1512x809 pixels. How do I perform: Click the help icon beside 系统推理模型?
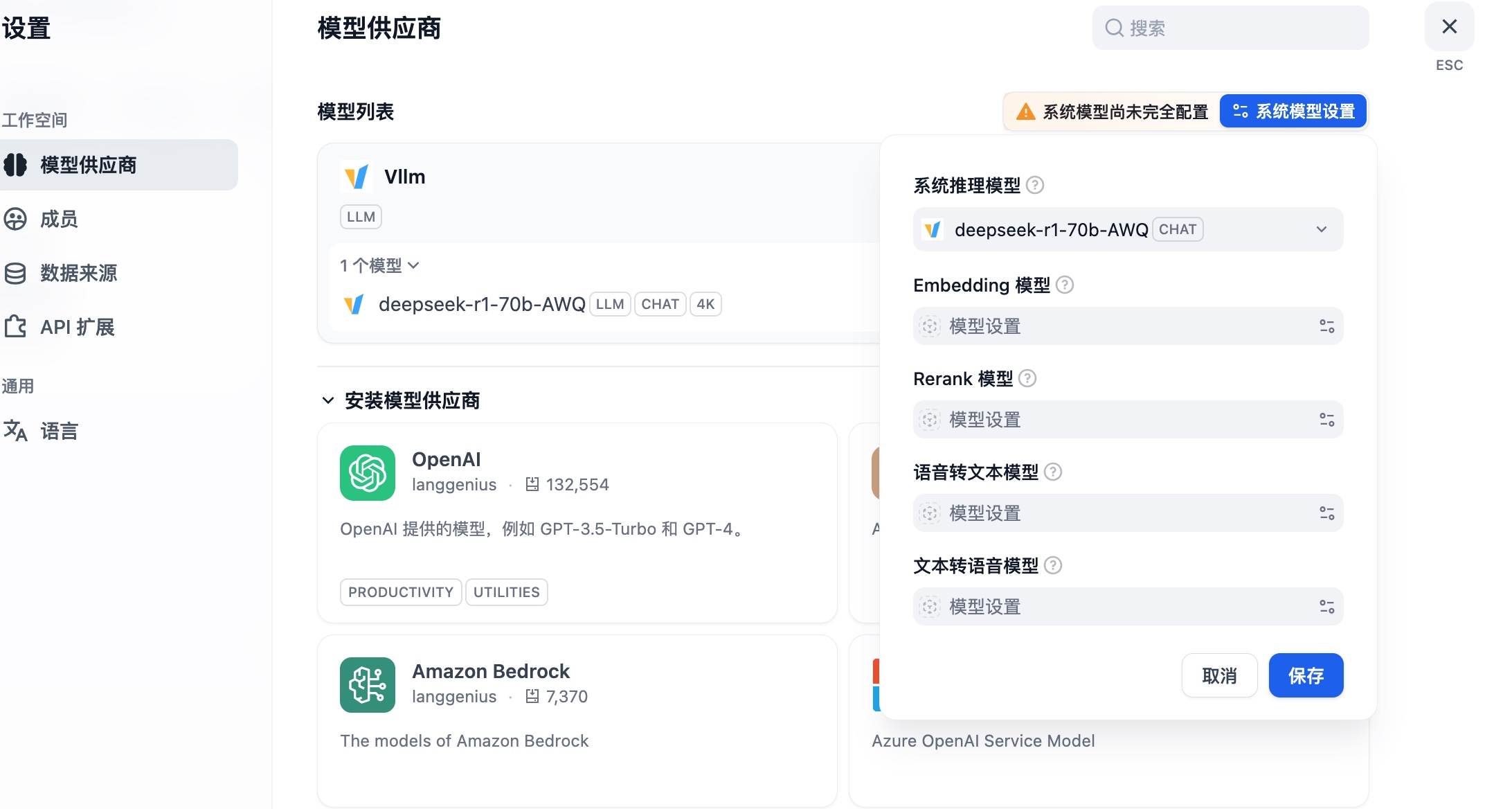[x=1035, y=185]
